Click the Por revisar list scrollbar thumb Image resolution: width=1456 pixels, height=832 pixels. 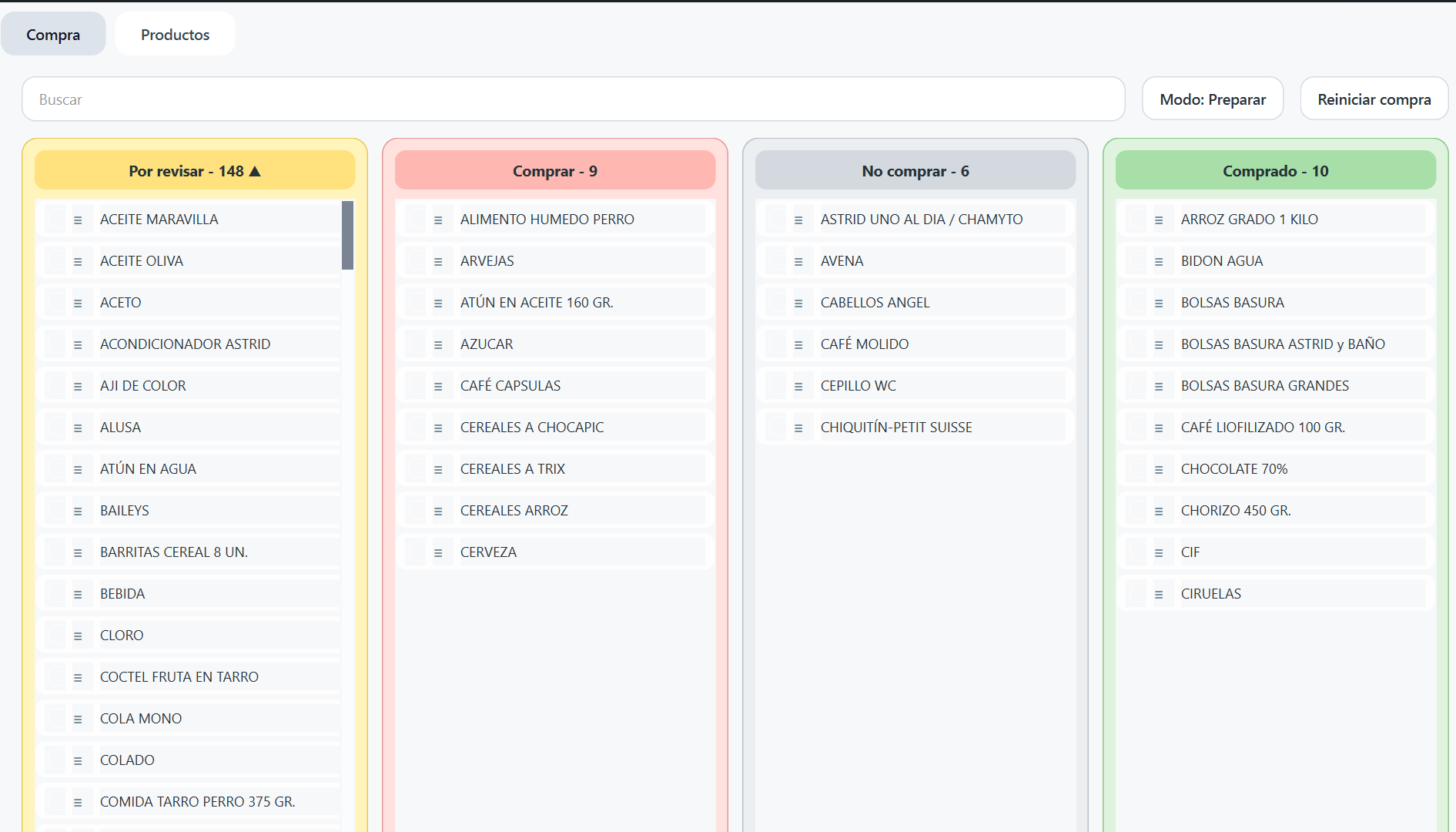pos(347,235)
